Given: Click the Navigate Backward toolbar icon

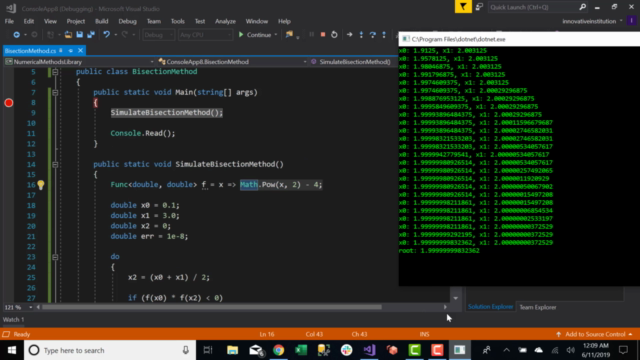Looking at the screenshot, I should 16,35.
